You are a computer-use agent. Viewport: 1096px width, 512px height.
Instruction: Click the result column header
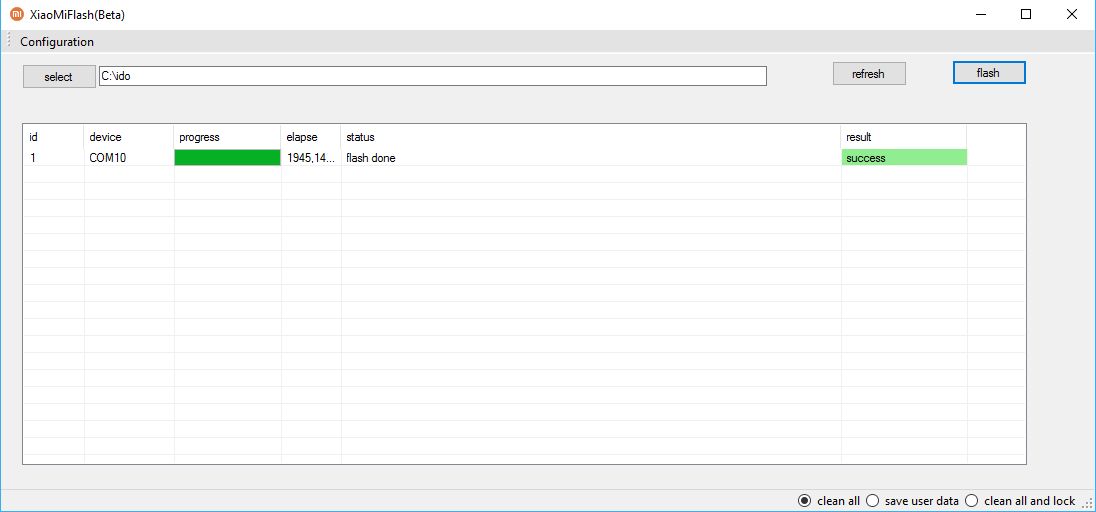click(x=904, y=137)
